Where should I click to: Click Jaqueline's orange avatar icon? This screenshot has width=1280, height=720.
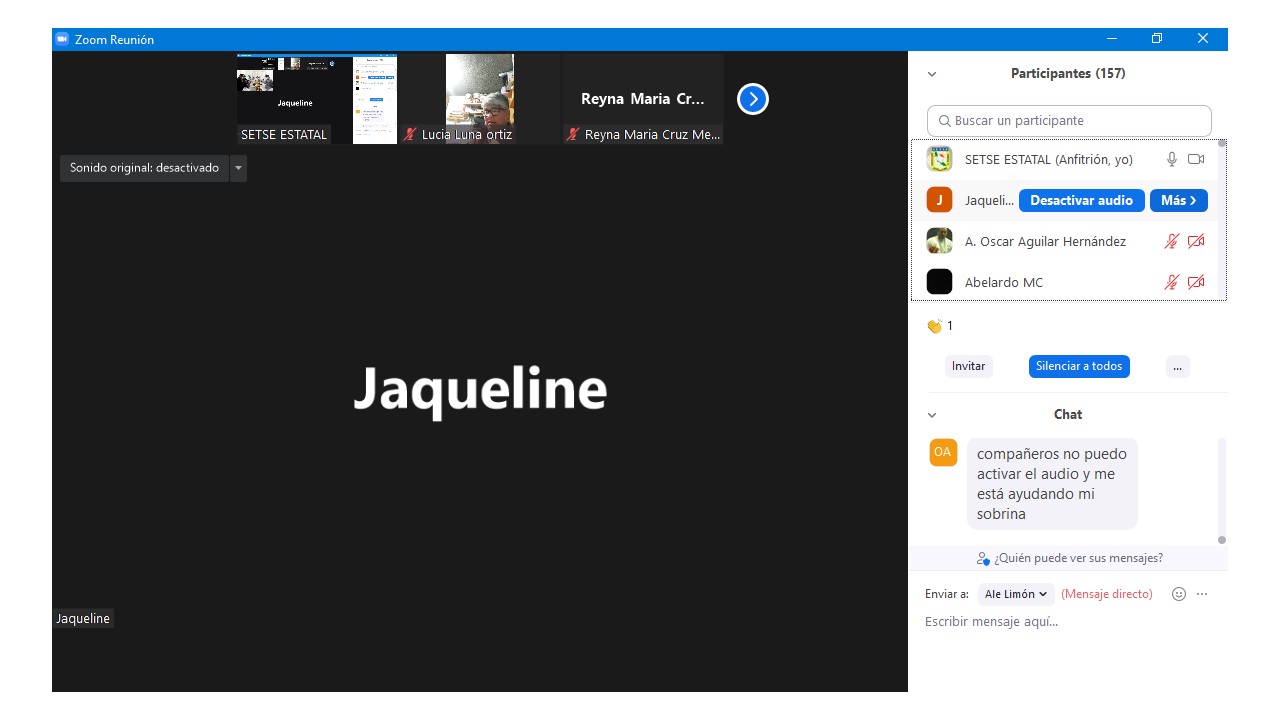(x=939, y=200)
